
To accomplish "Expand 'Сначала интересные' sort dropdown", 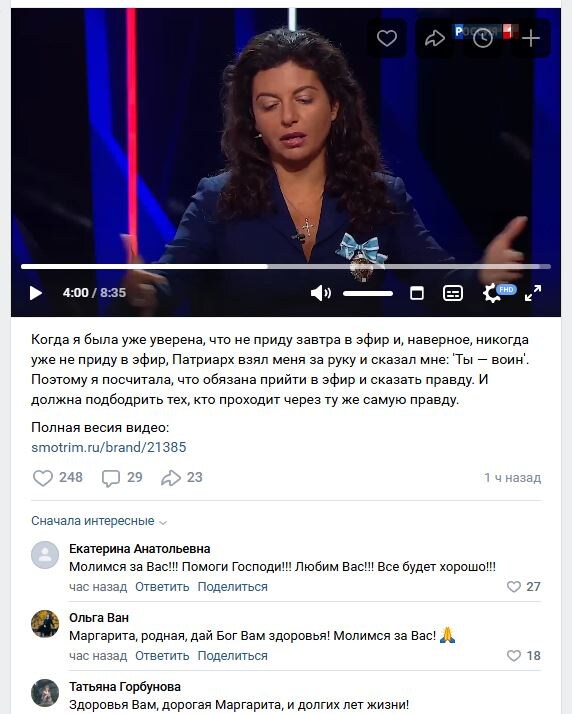I will point(99,521).
